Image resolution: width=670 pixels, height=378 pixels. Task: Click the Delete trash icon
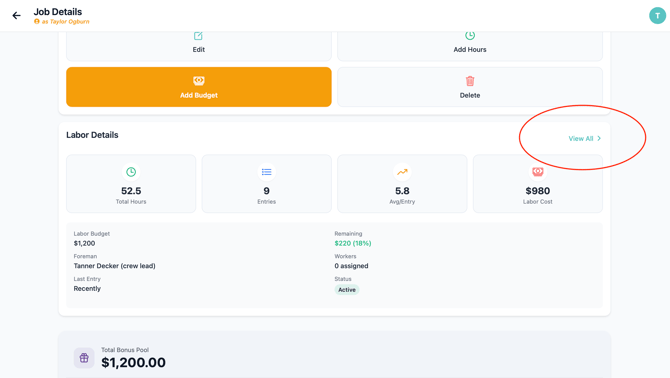point(470,81)
